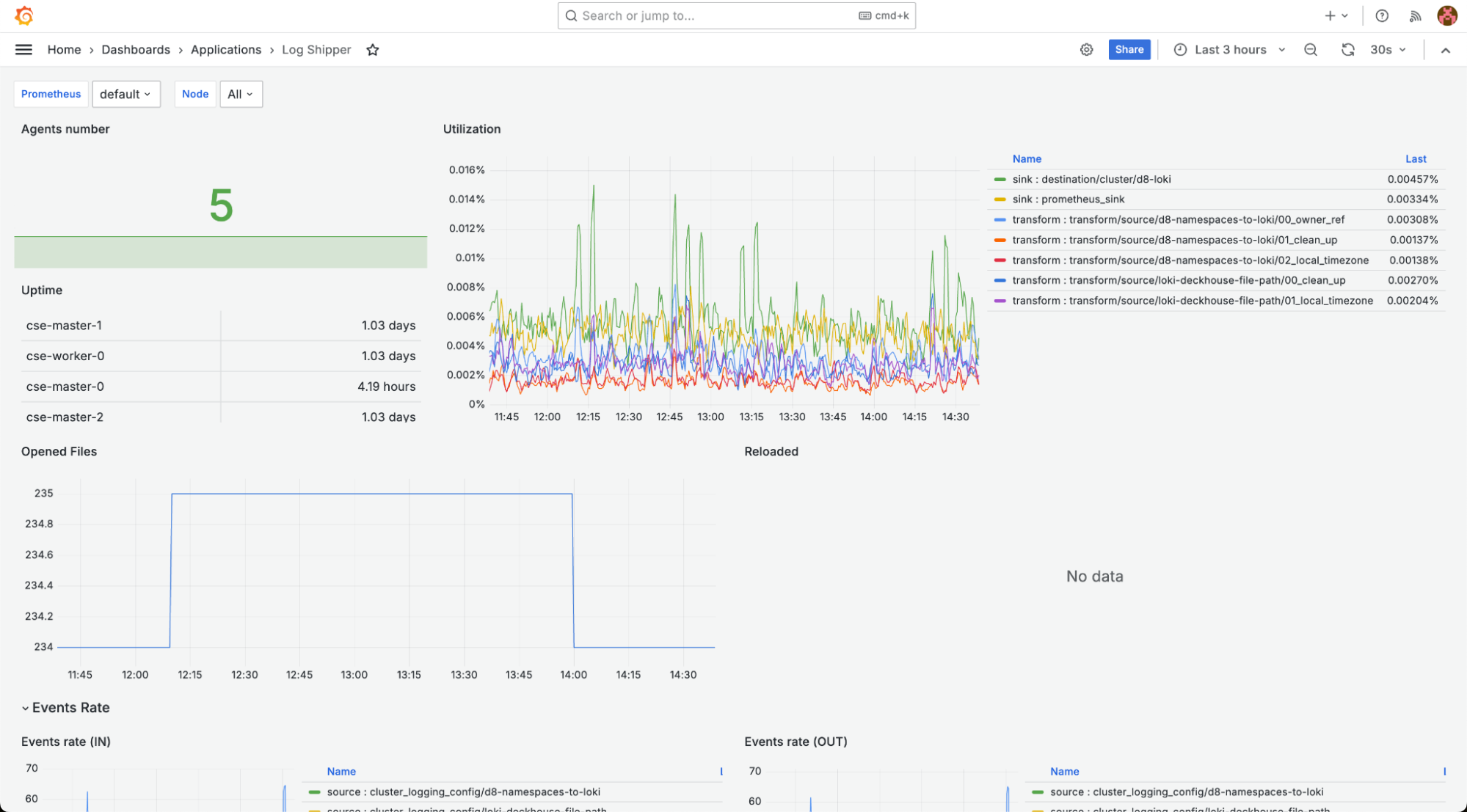The image size is (1467, 812).
Task: Open the news feed RSS icon
Action: coord(1415,15)
